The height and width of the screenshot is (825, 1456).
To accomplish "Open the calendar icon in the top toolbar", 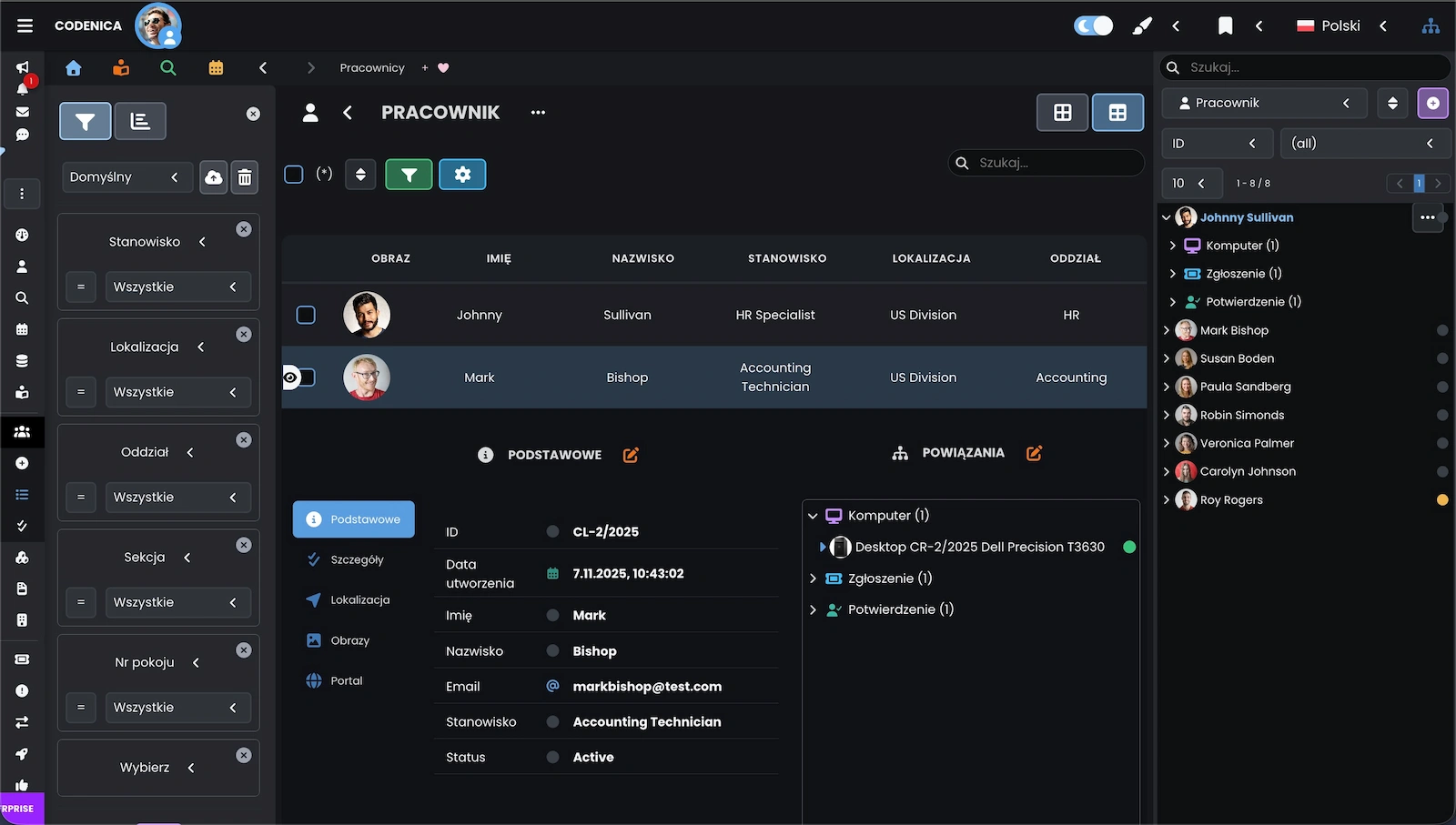I will 216,68.
